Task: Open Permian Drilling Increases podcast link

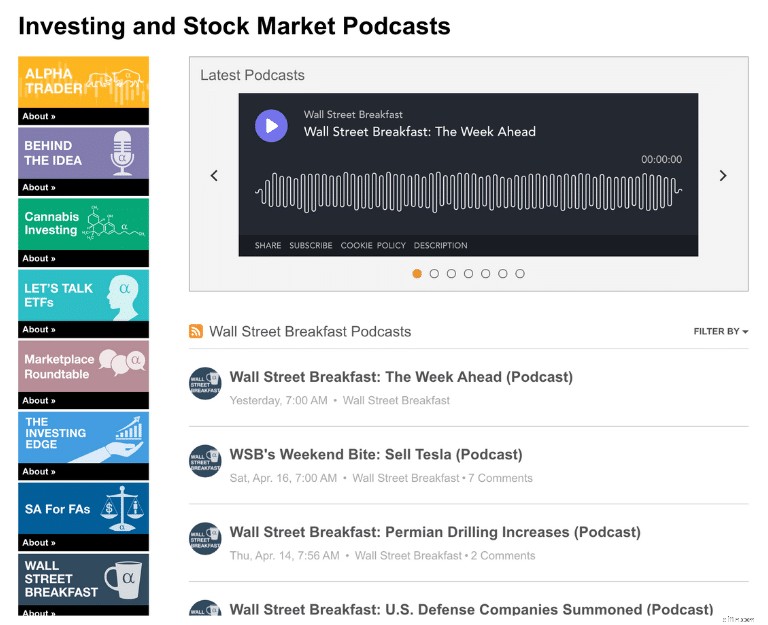Action: (x=435, y=532)
